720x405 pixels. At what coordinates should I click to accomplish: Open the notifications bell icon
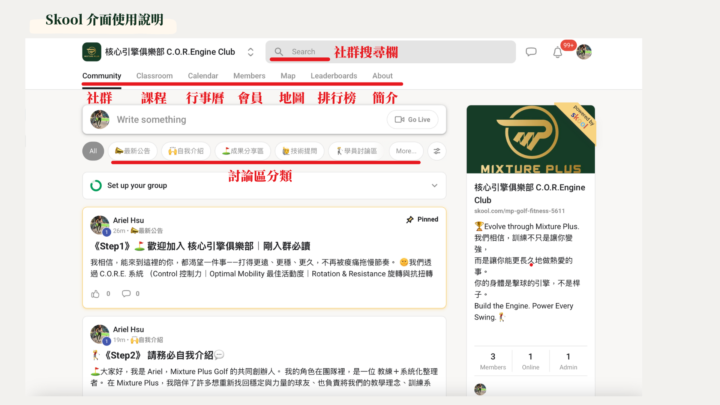pos(557,52)
